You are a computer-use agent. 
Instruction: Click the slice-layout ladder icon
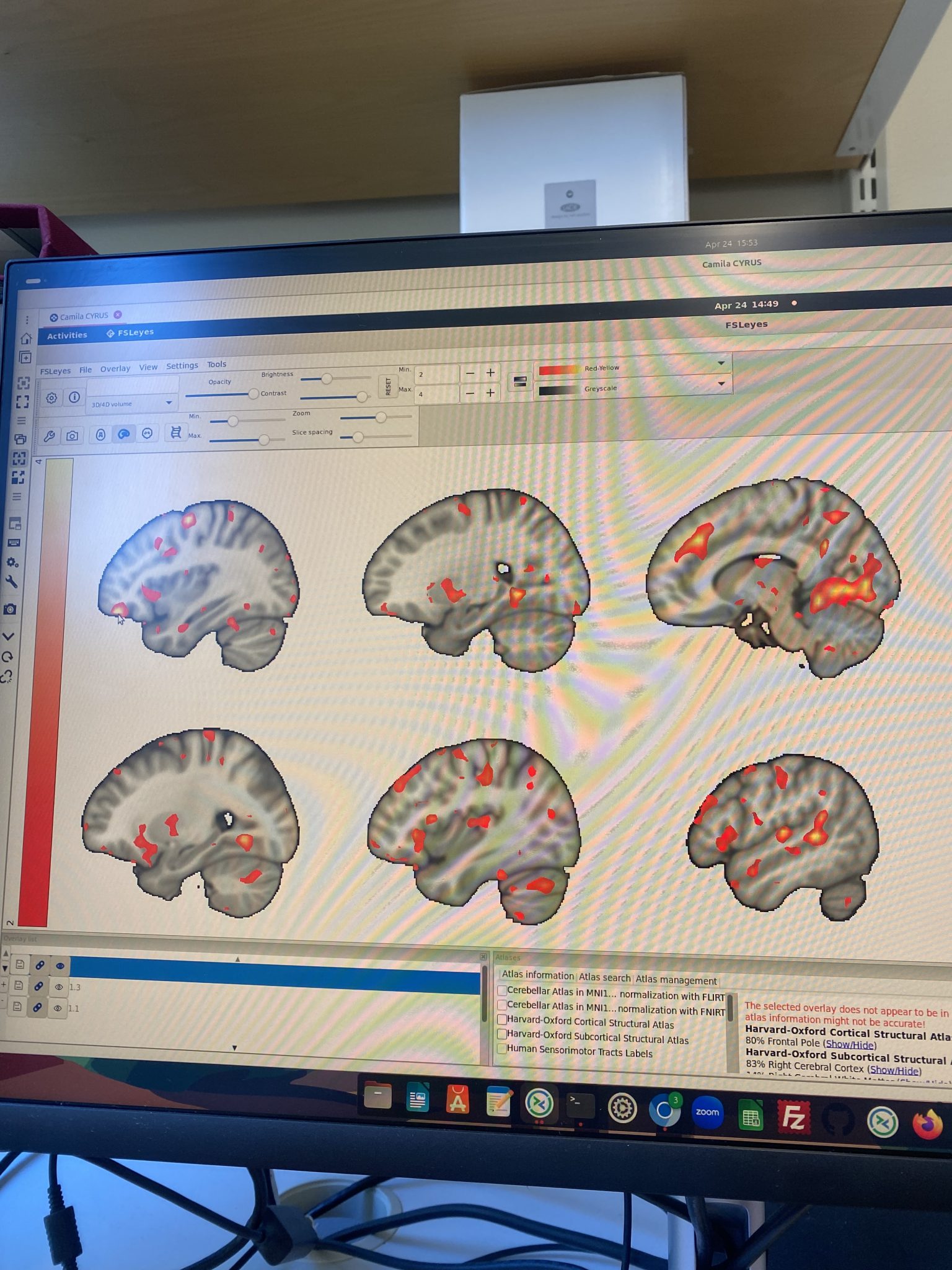(x=176, y=433)
